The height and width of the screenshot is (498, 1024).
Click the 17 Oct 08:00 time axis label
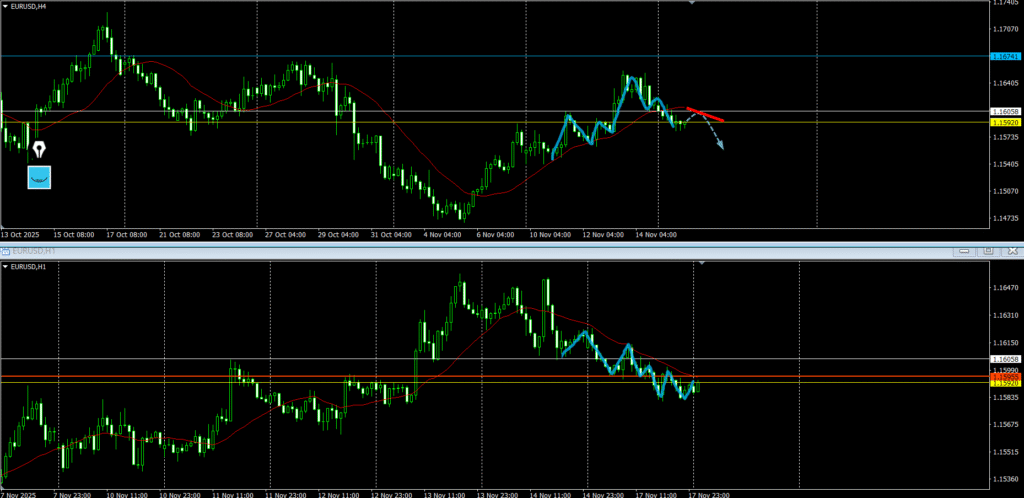pyautogui.click(x=126, y=235)
